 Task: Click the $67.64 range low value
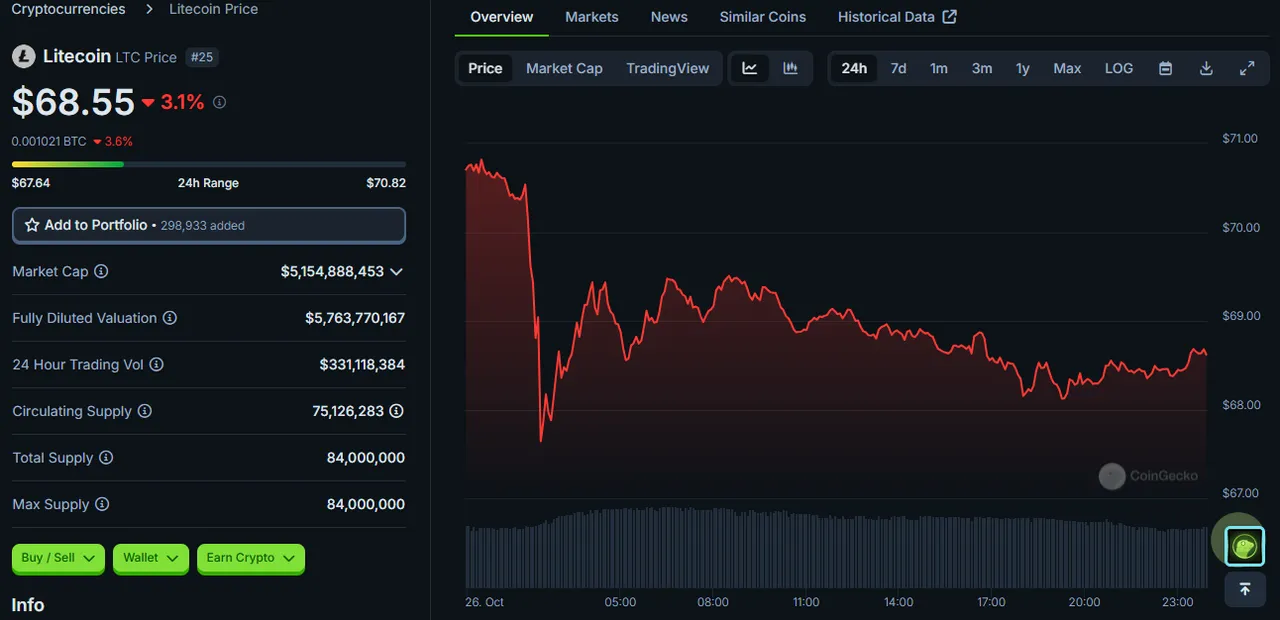pos(31,183)
